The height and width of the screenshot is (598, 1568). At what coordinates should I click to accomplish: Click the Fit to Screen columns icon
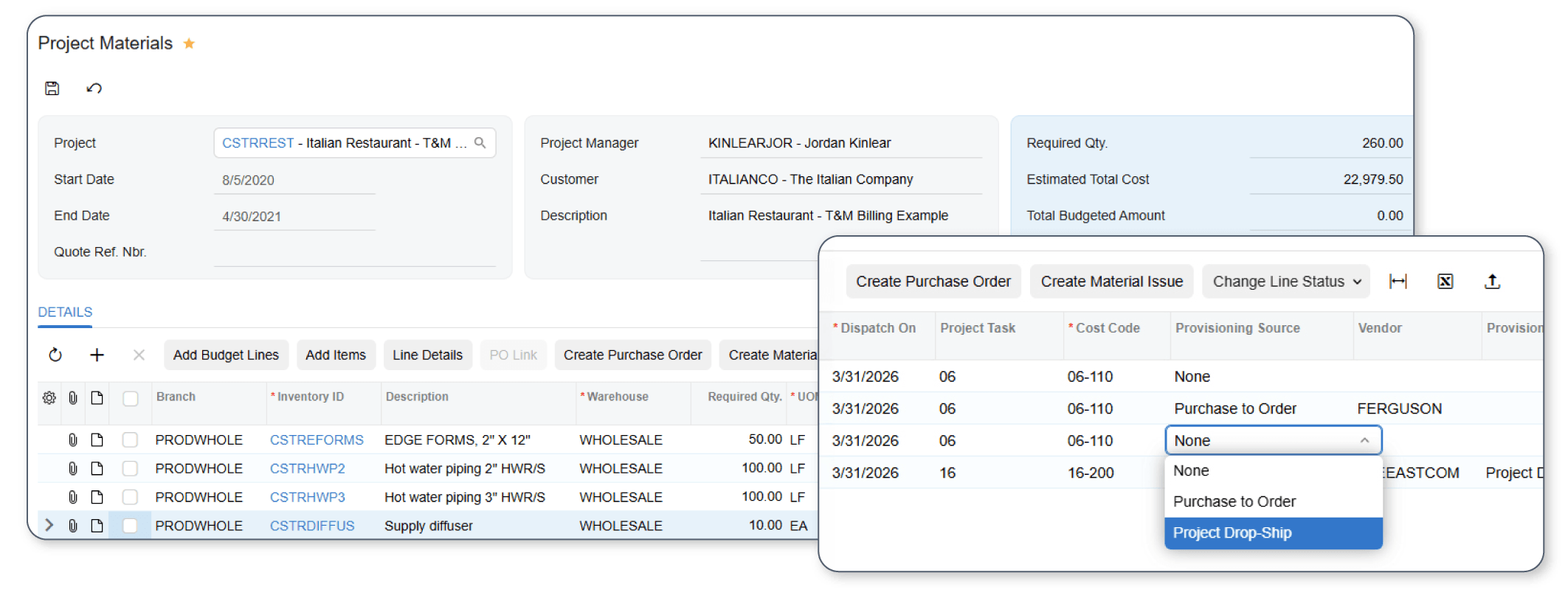1398,282
